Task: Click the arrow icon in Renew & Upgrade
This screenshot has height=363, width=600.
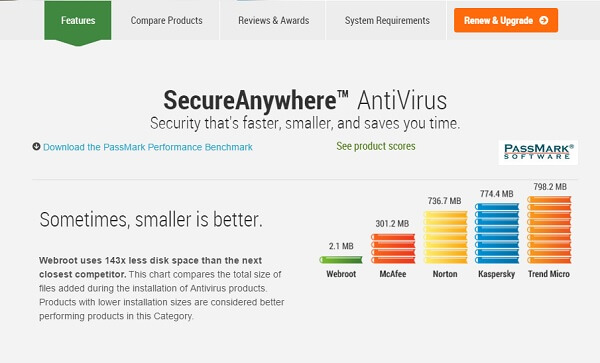Action: (x=543, y=20)
